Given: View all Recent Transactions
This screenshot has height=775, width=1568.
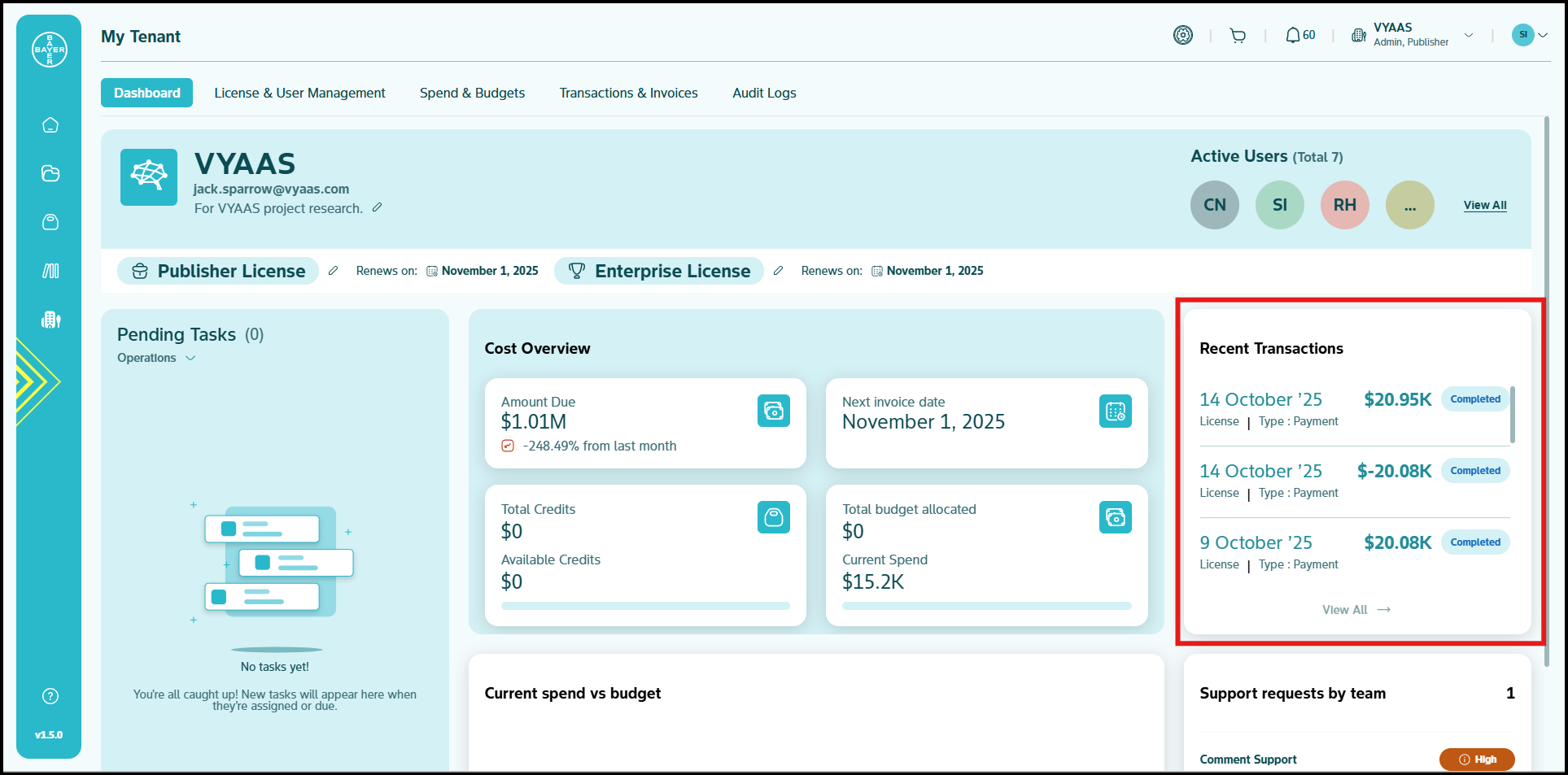Looking at the screenshot, I should 1356,610.
